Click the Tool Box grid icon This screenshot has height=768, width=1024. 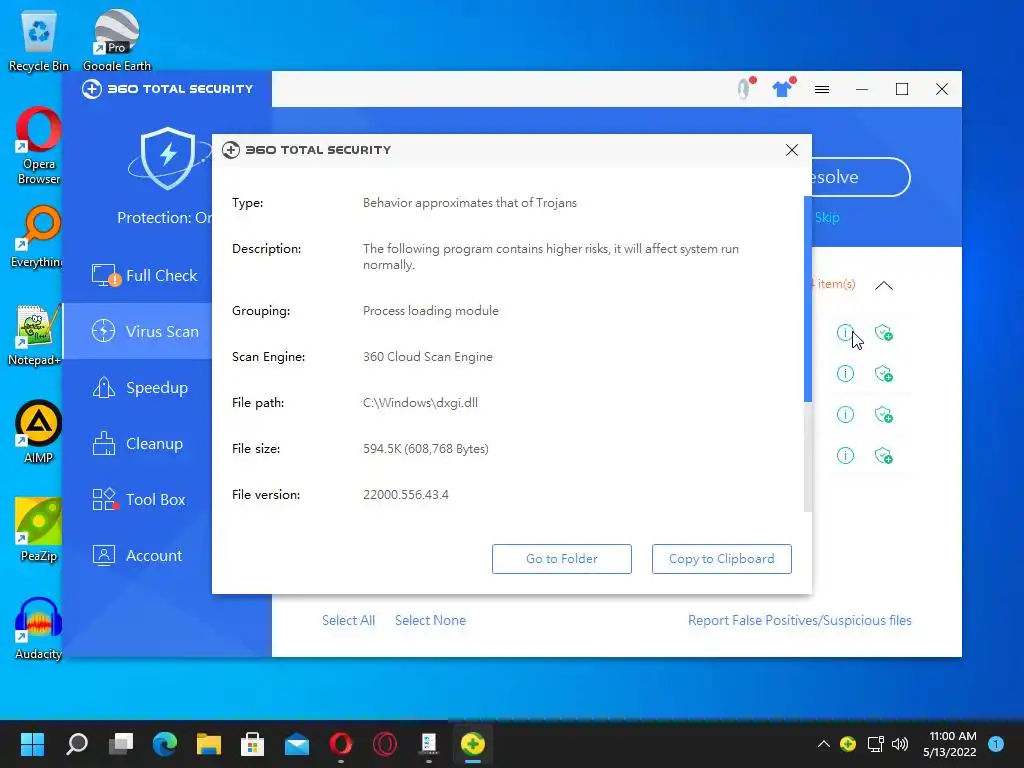tap(104, 500)
